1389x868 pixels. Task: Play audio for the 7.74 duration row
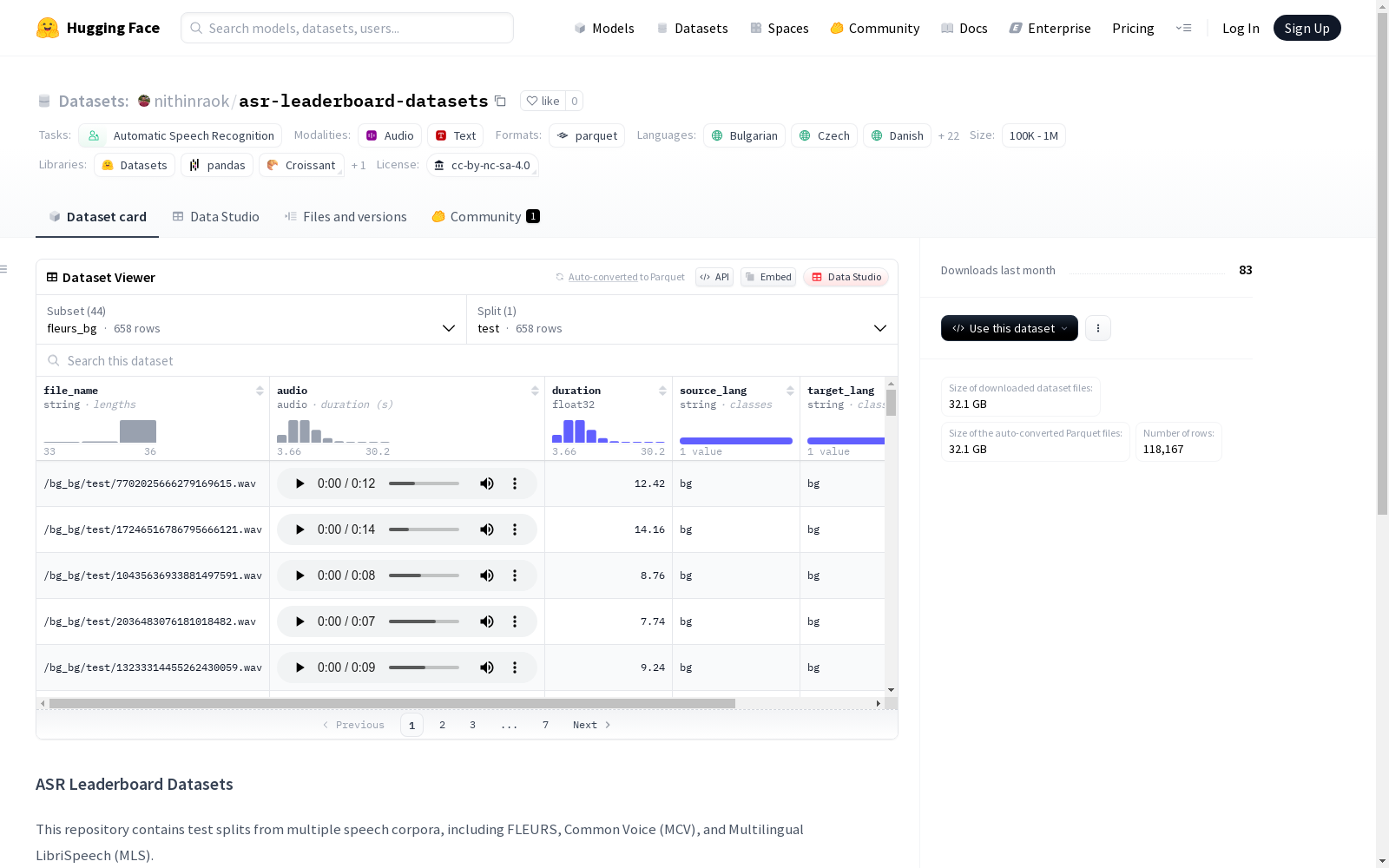[x=300, y=621]
